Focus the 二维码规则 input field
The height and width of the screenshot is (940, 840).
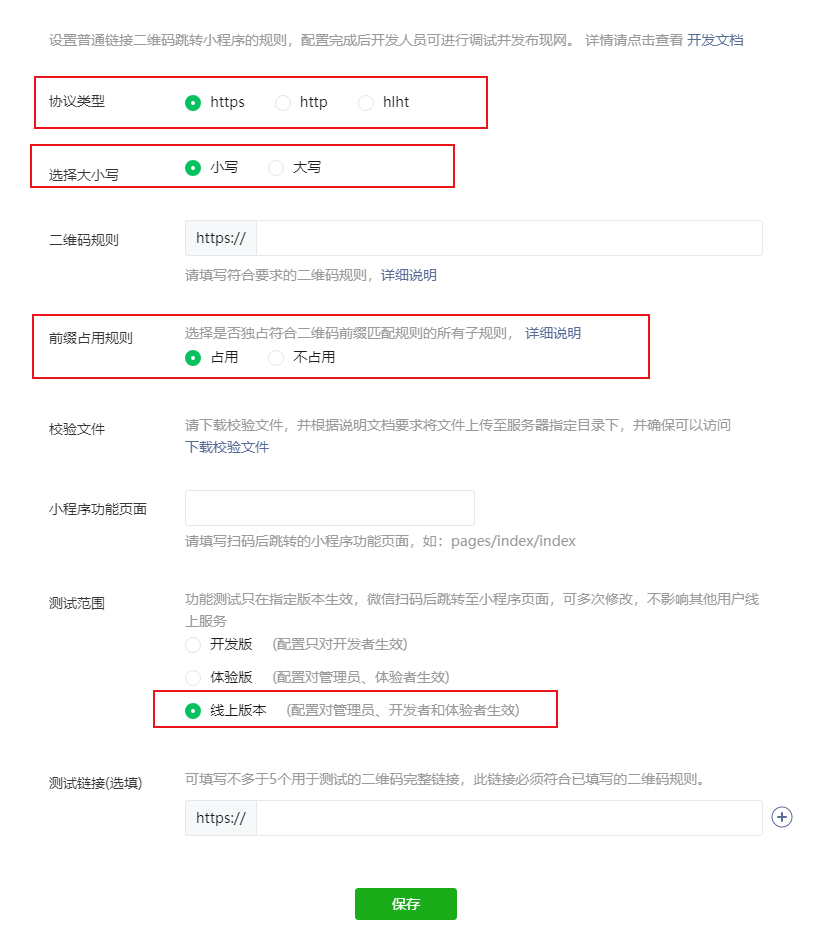pyautogui.click(x=509, y=238)
